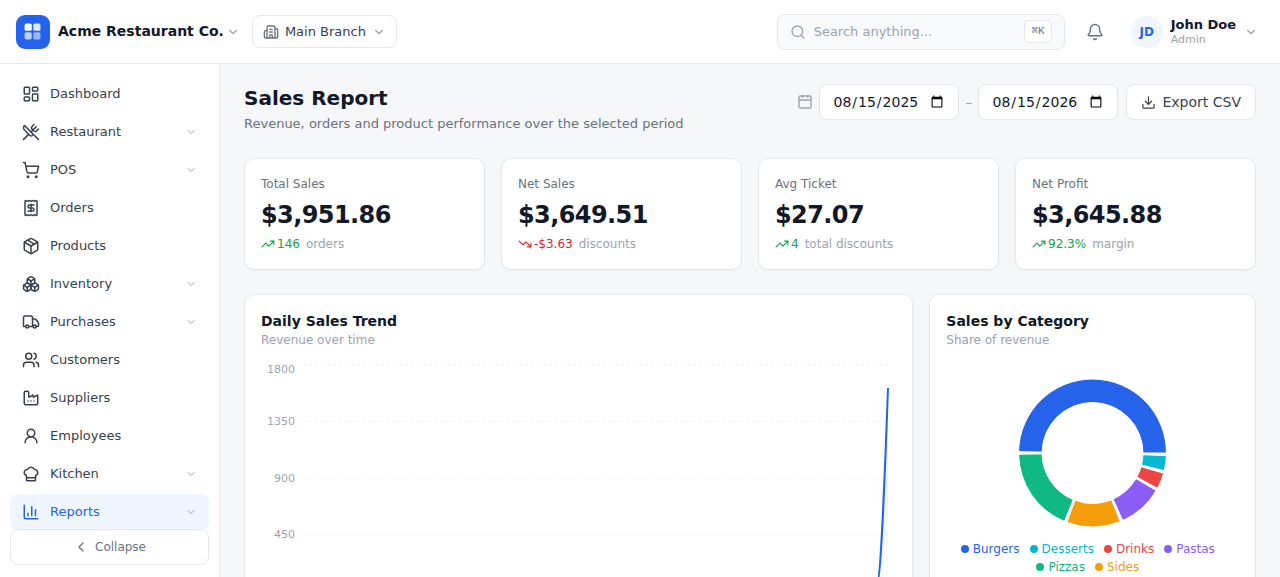1280x577 pixels.
Task: Toggle Burgers in the chart legend
Action: click(x=990, y=549)
